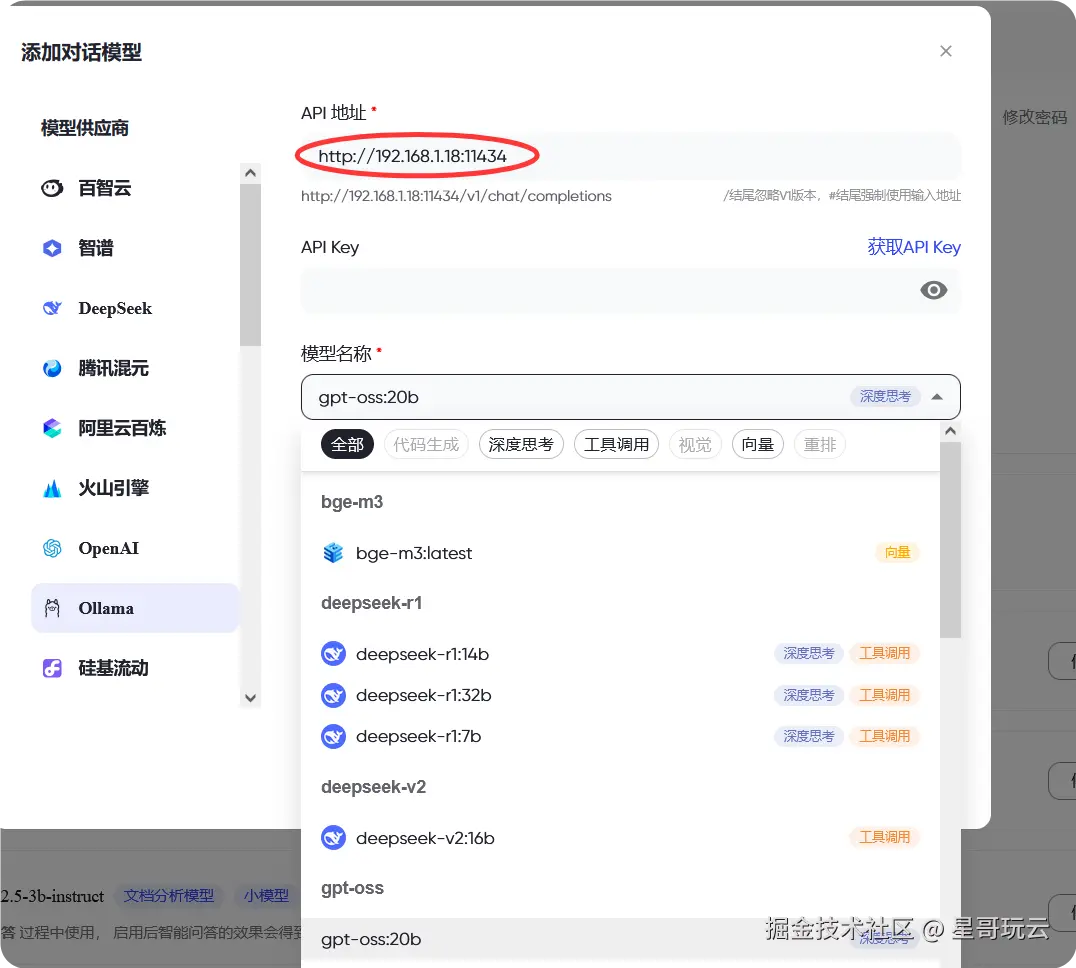Click the gpt-oss group header
The width and height of the screenshot is (1076, 968).
tap(352, 888)
